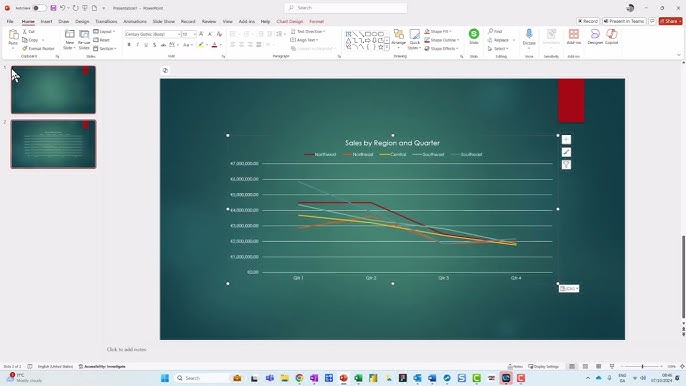686x386 pixels.
Task: Open the Chart Styles brush button
Action: coord(566,152)
